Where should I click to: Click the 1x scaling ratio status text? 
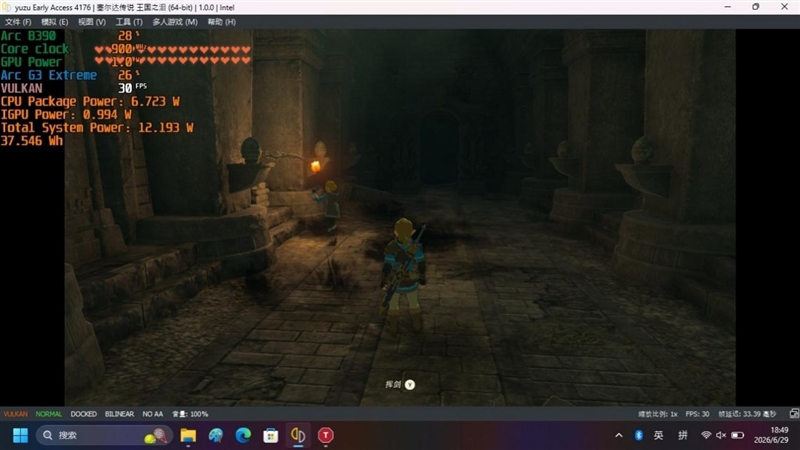[658, 414]
